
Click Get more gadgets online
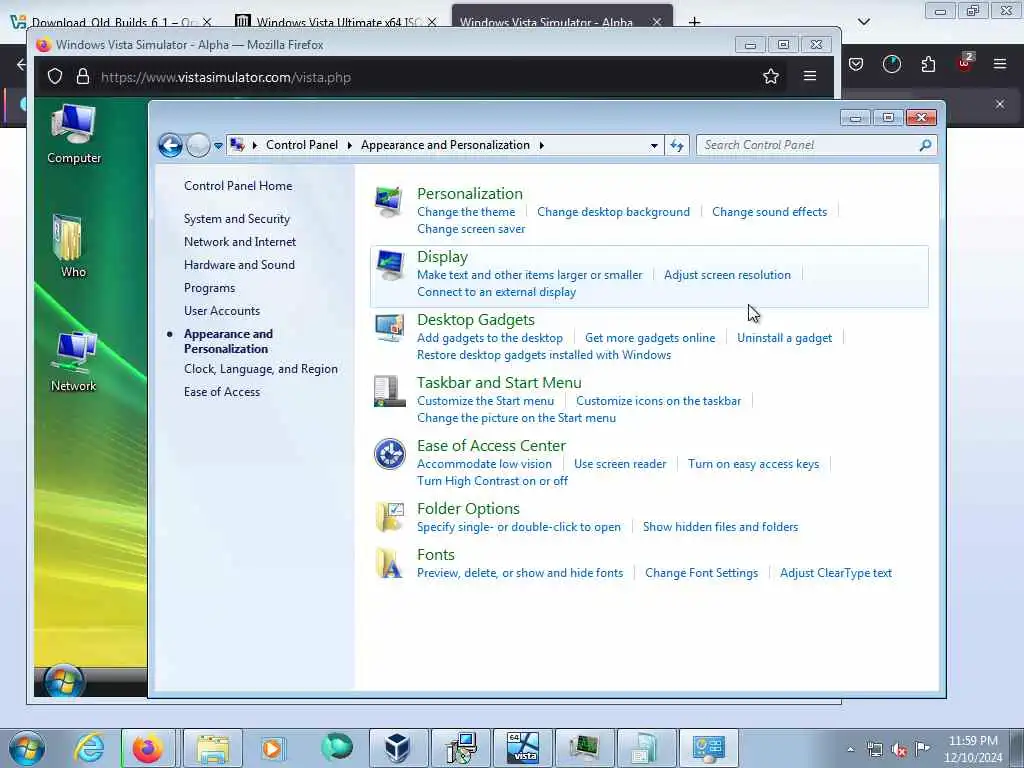point(650,338)
